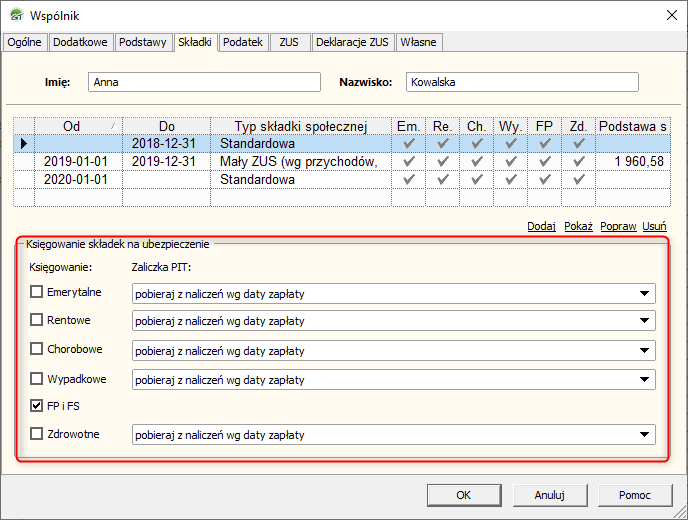Tick the Zdrowotne checkbox
The image size is (688, 520).
tap(37, 435)
